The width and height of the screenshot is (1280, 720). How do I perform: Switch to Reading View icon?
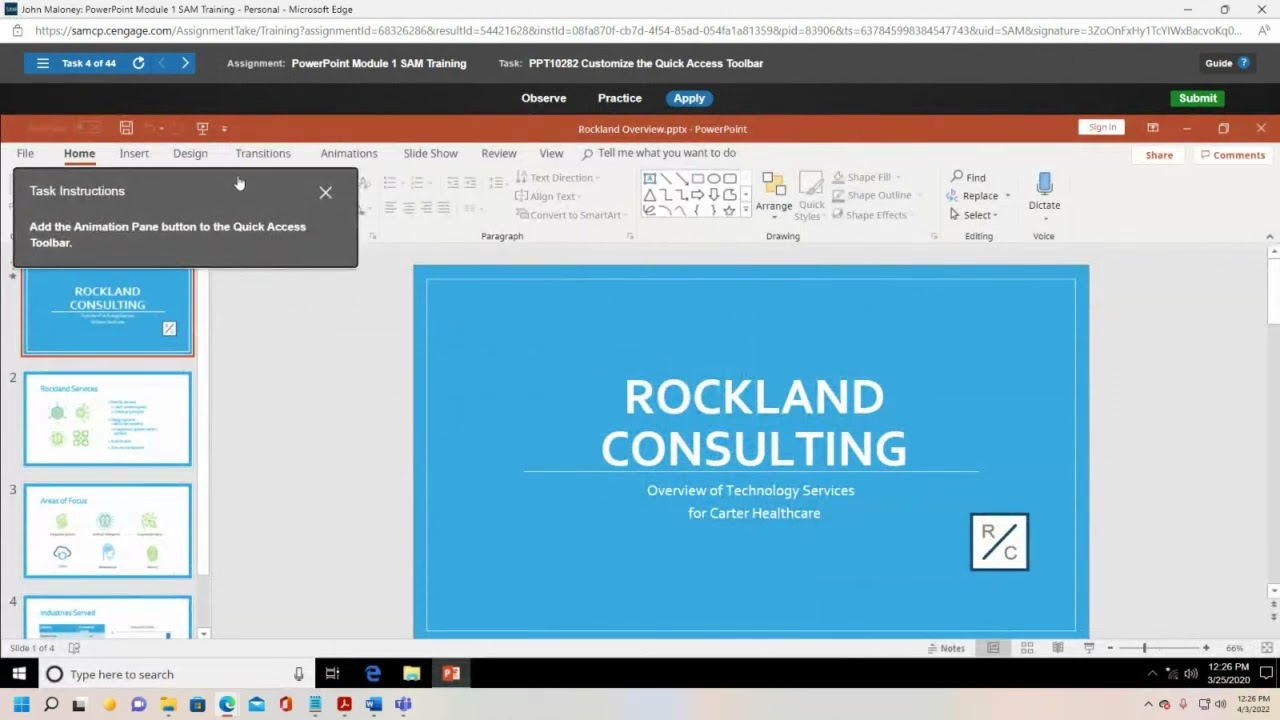[1057, 648]
